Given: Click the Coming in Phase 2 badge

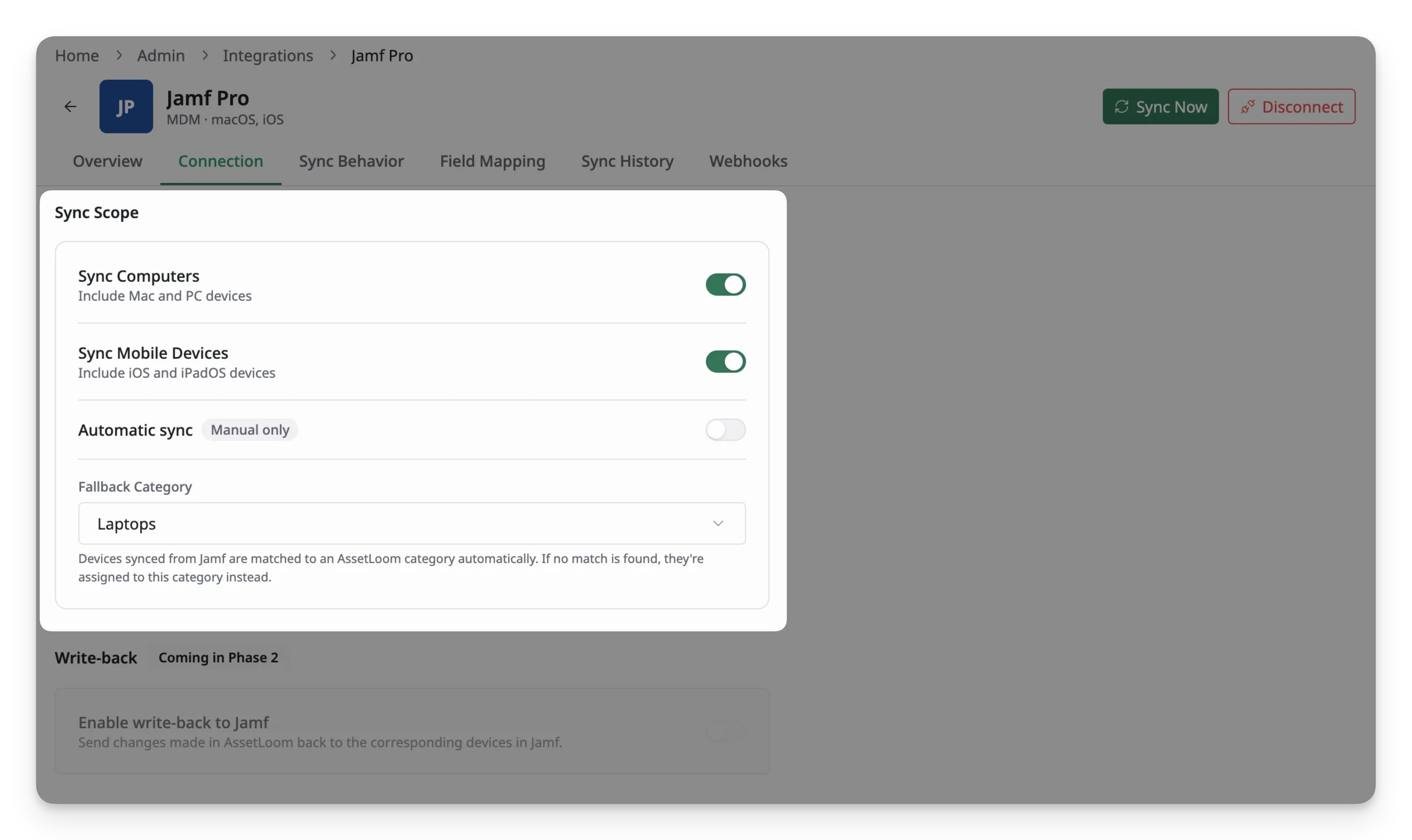Looking at the screenshot, I should click(218, 657).
